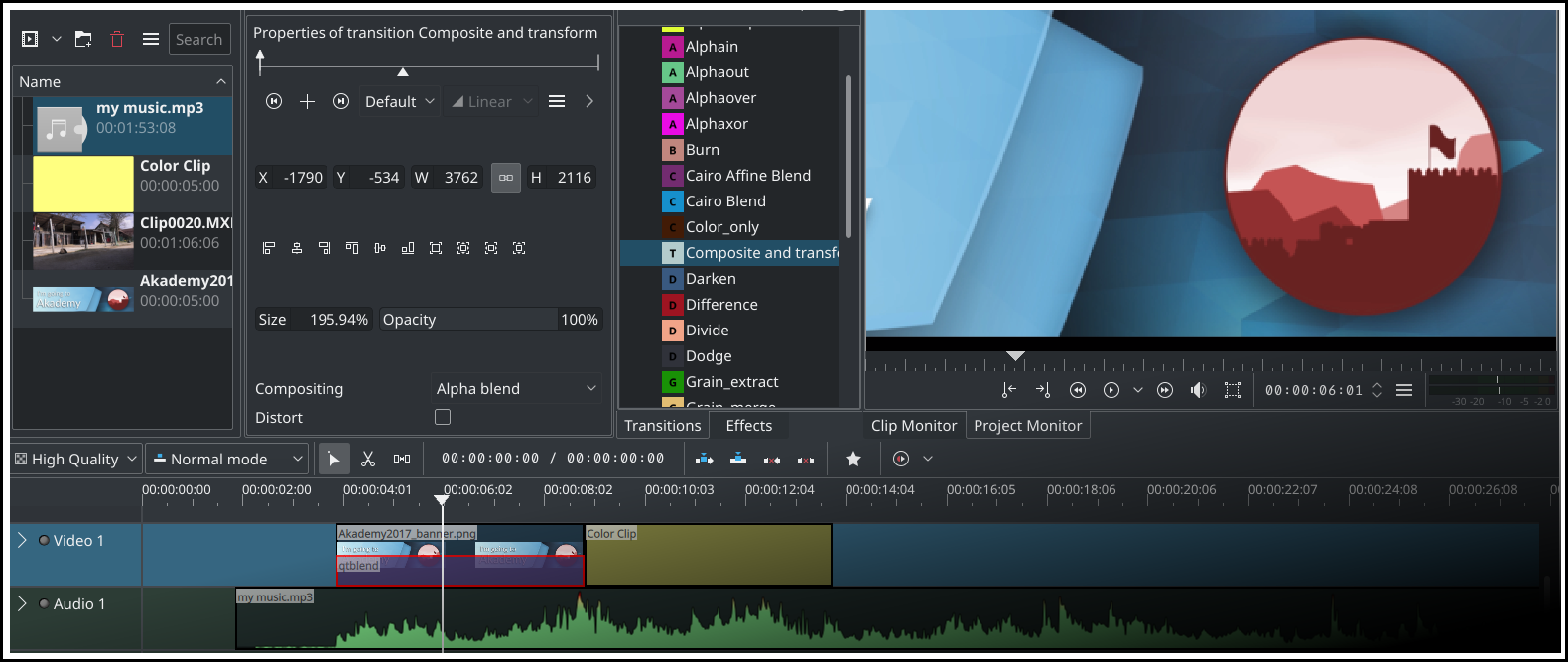Screen dimensions: 1568x662
Task: Align the frame to the top edge
Action: pos(352,248)
